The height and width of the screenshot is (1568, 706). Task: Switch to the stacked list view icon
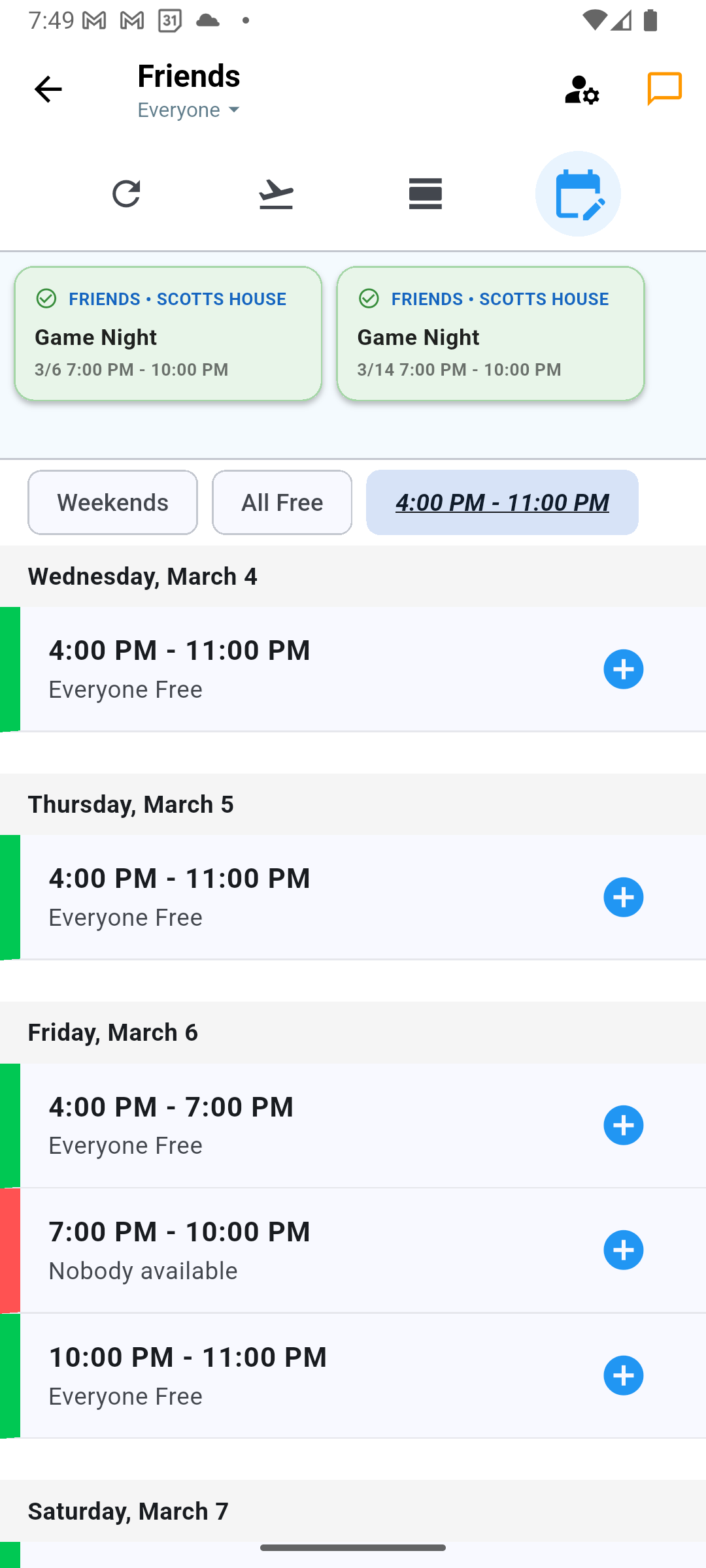(x=426, y=194)
